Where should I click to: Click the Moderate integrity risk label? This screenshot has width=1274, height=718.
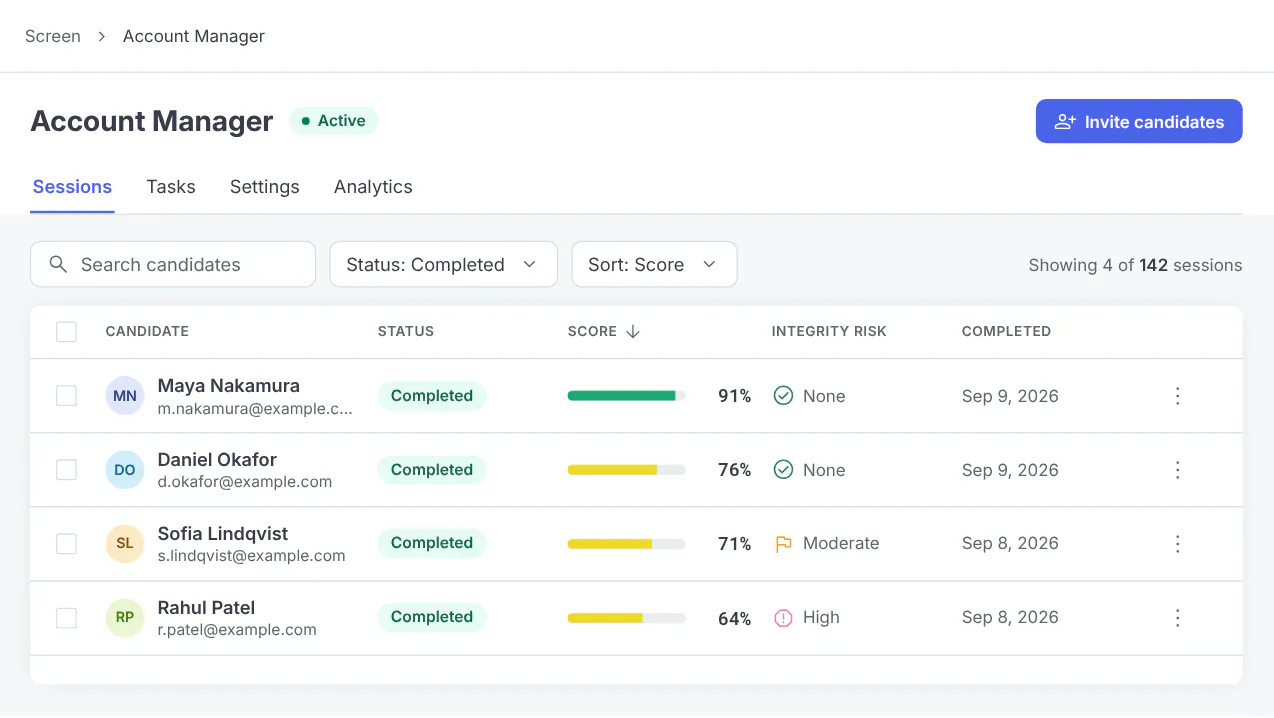pyautogui.click(x=841, y=543)
